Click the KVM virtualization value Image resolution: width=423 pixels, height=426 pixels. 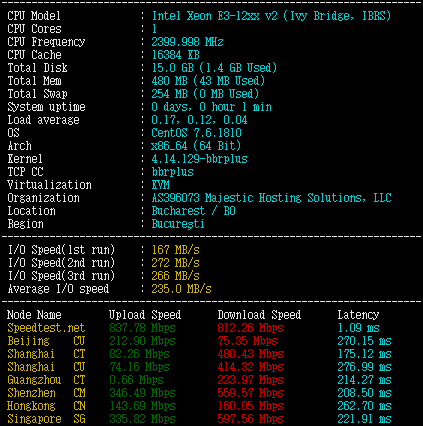160,185
